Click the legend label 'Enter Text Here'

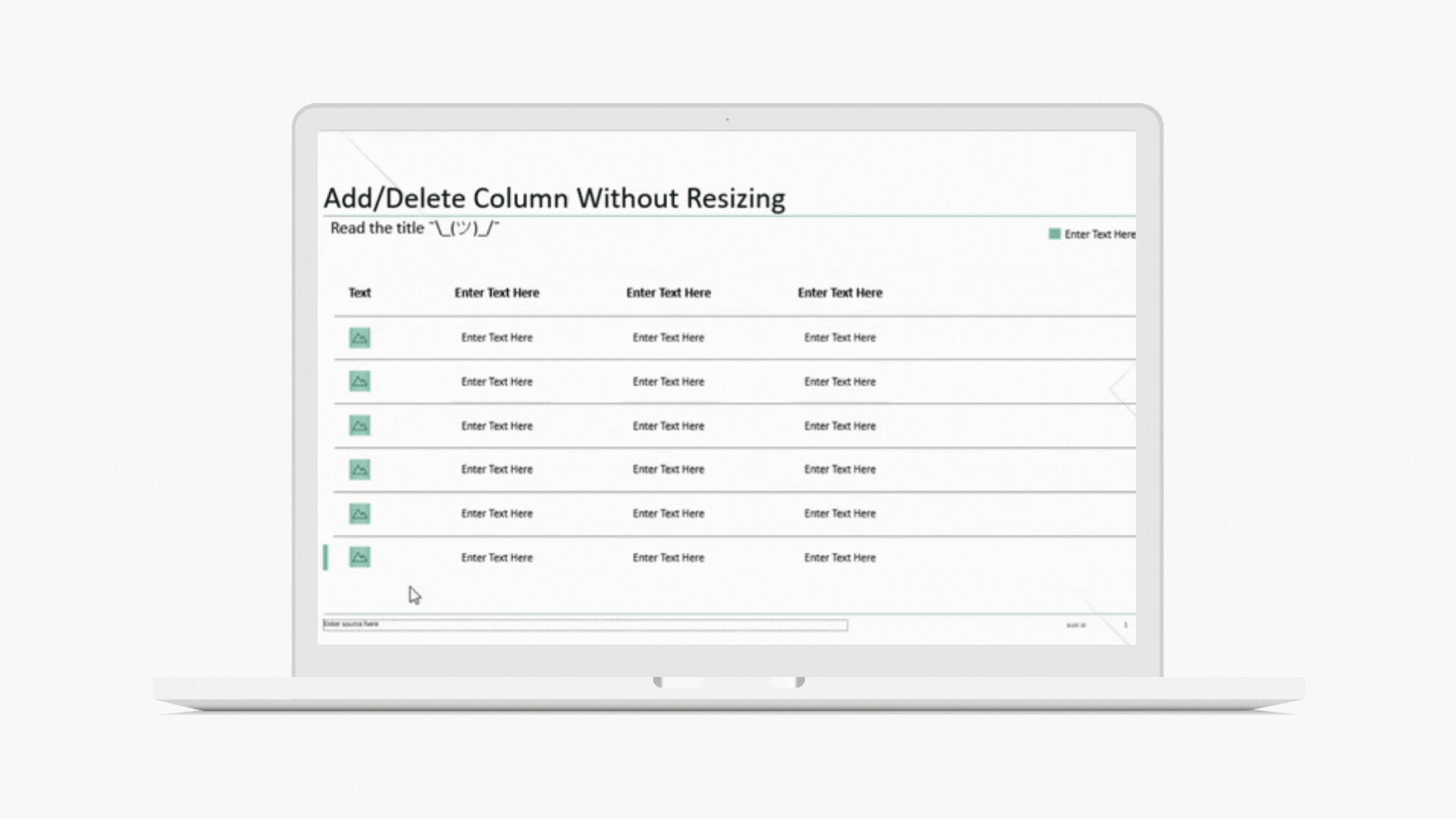pos(1099,234)
